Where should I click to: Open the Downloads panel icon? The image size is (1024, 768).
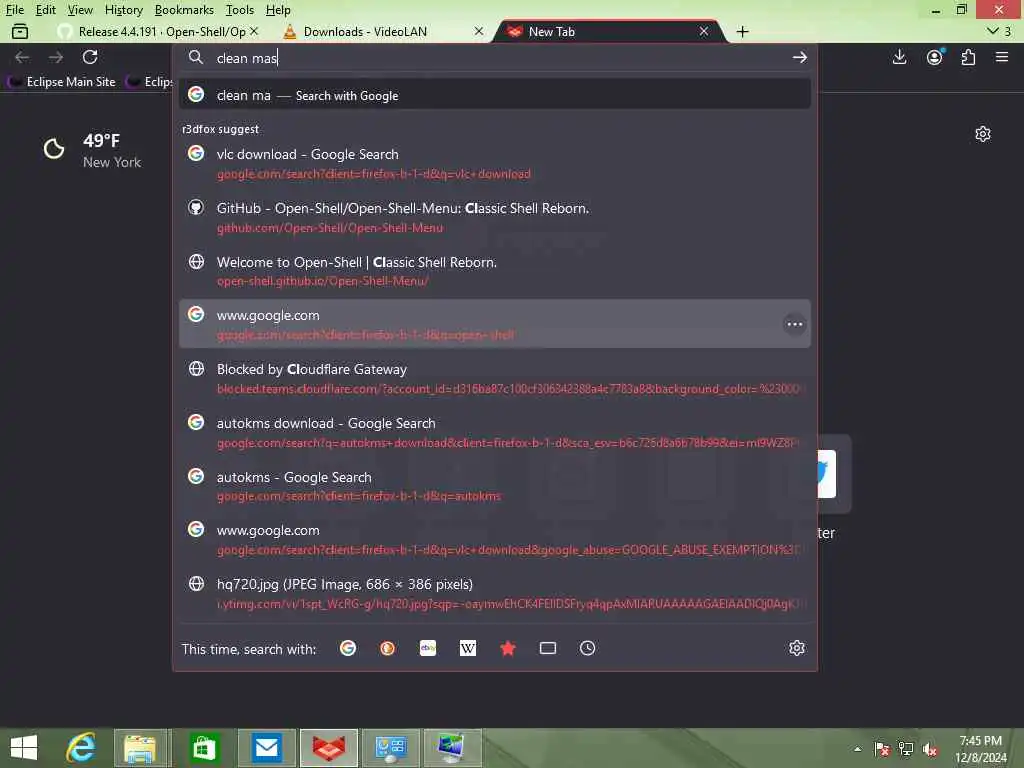[899, 57]
